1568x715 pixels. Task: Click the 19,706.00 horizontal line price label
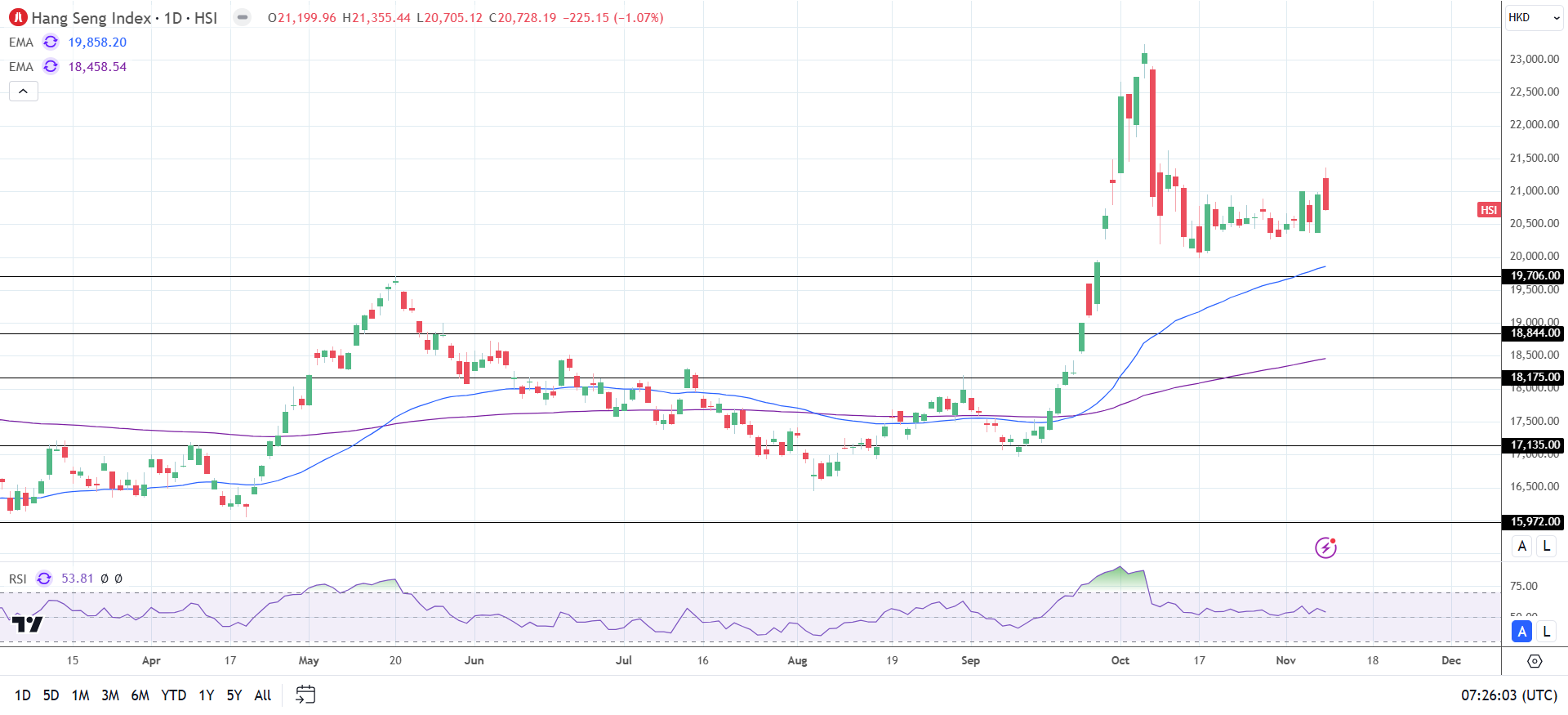[1535, 276]
